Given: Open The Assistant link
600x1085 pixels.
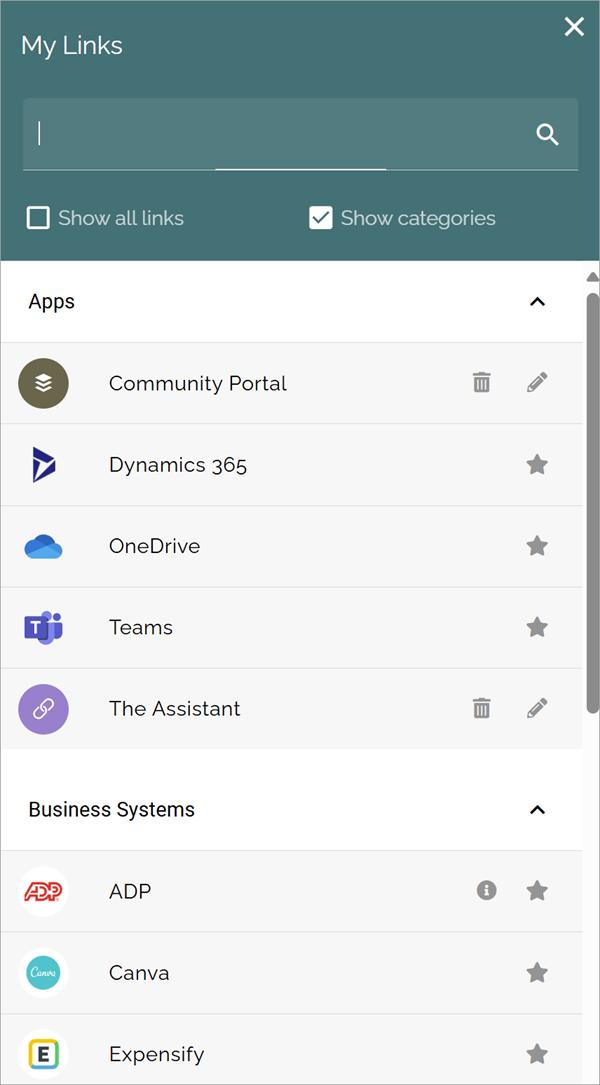Looking at the screenshot, I should tap(174, 709).
